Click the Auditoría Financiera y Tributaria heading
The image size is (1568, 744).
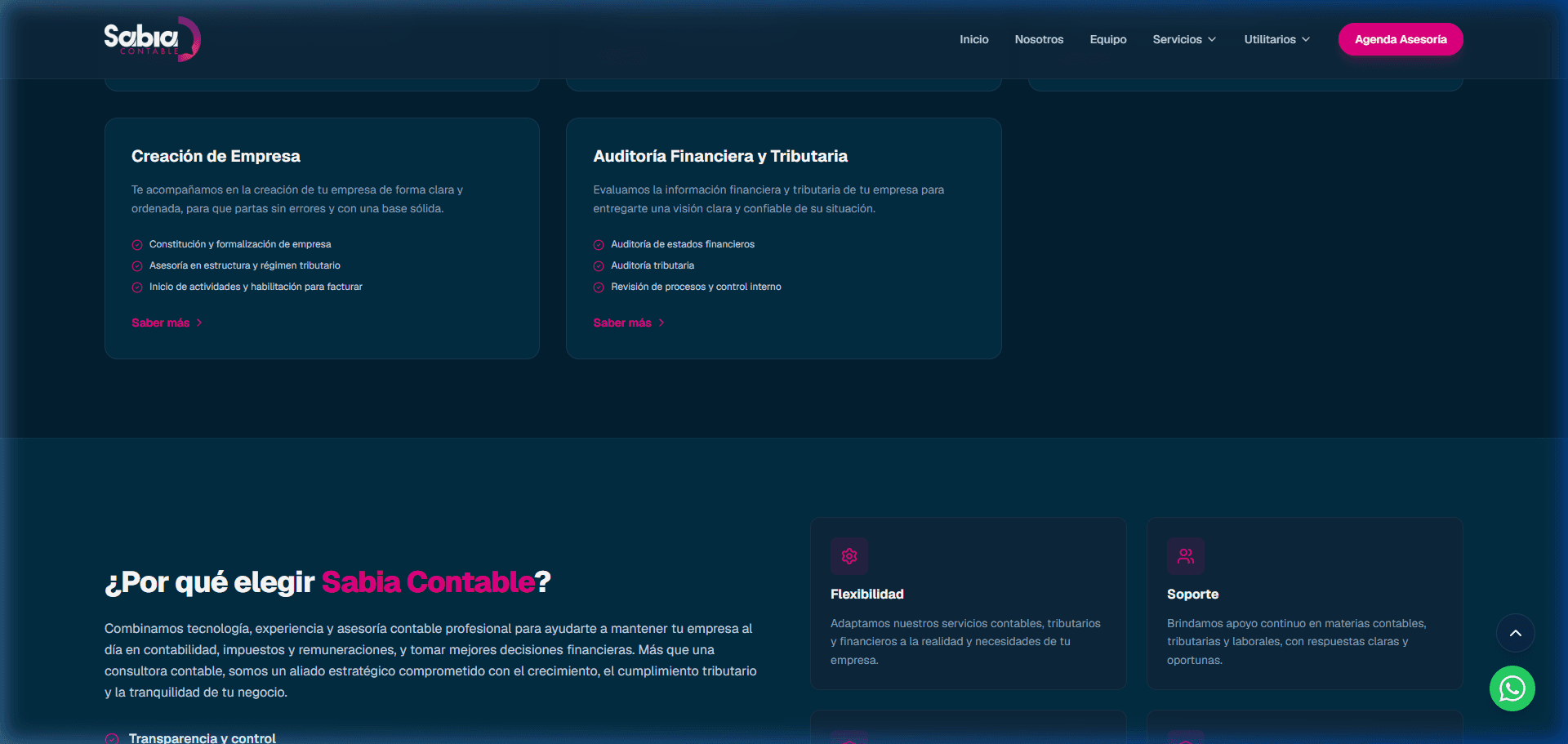click(x=720, y=156)
